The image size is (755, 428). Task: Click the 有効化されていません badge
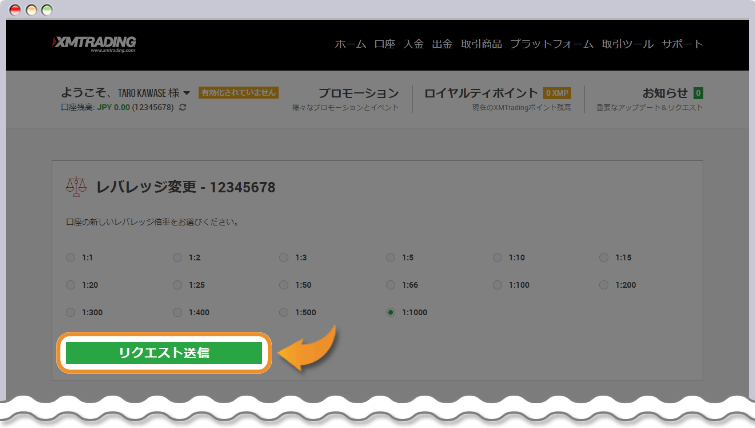click(239, 92)
